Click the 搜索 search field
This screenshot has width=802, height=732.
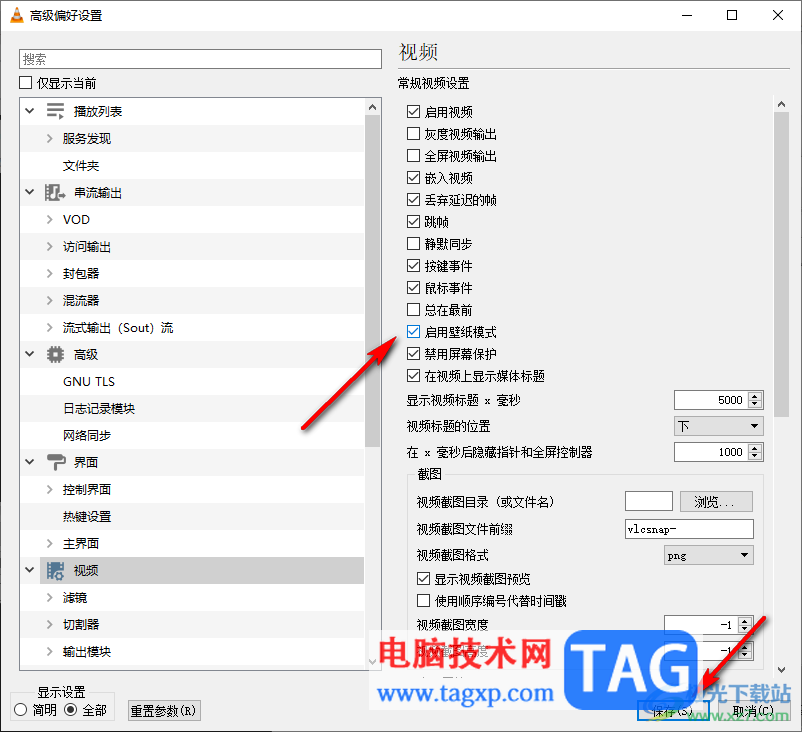[200, 59]
